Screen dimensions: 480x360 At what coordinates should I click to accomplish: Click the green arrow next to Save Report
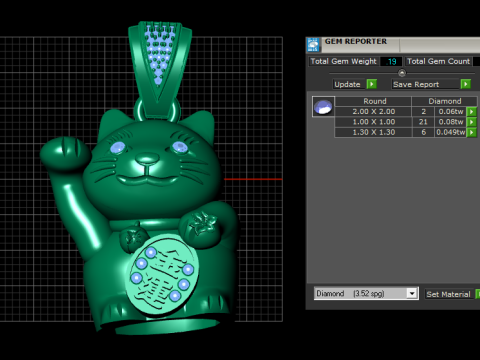pos(466,84)
